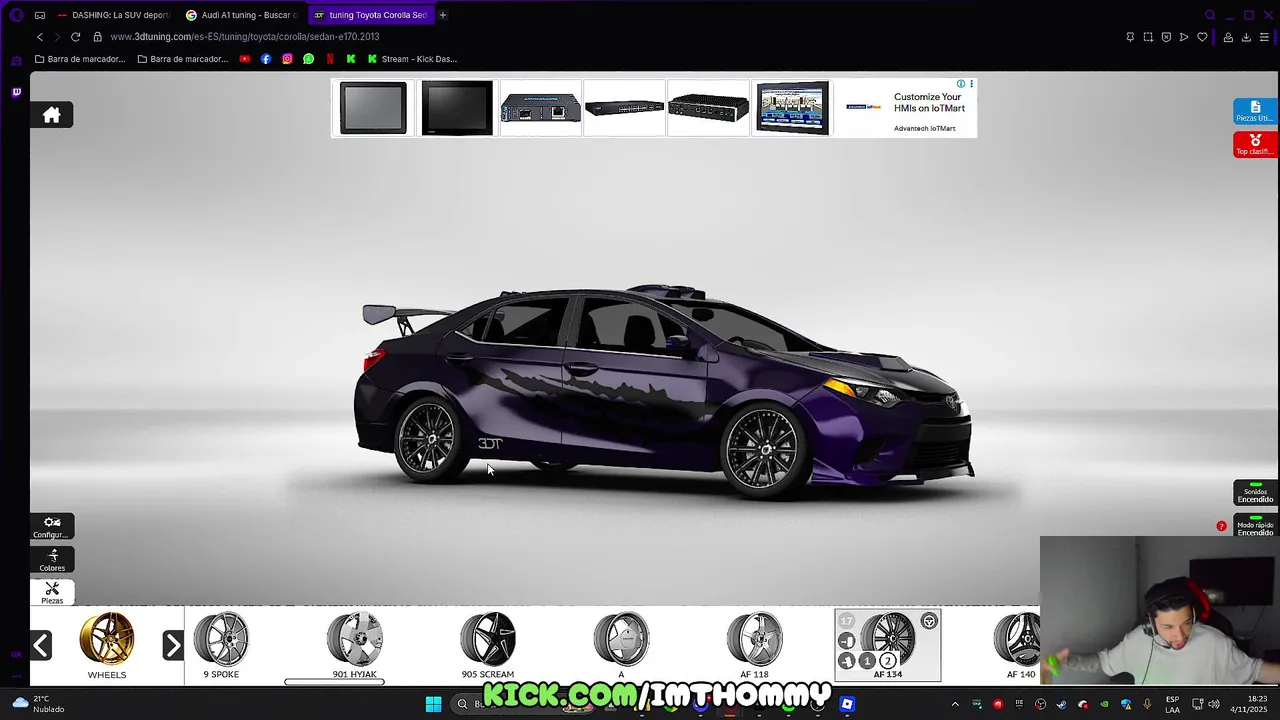Image resolution: width=1280 pixels, height=720 pixels.
Task: Open Stream - Kick Dashboard bookmark
Action: 412,59
